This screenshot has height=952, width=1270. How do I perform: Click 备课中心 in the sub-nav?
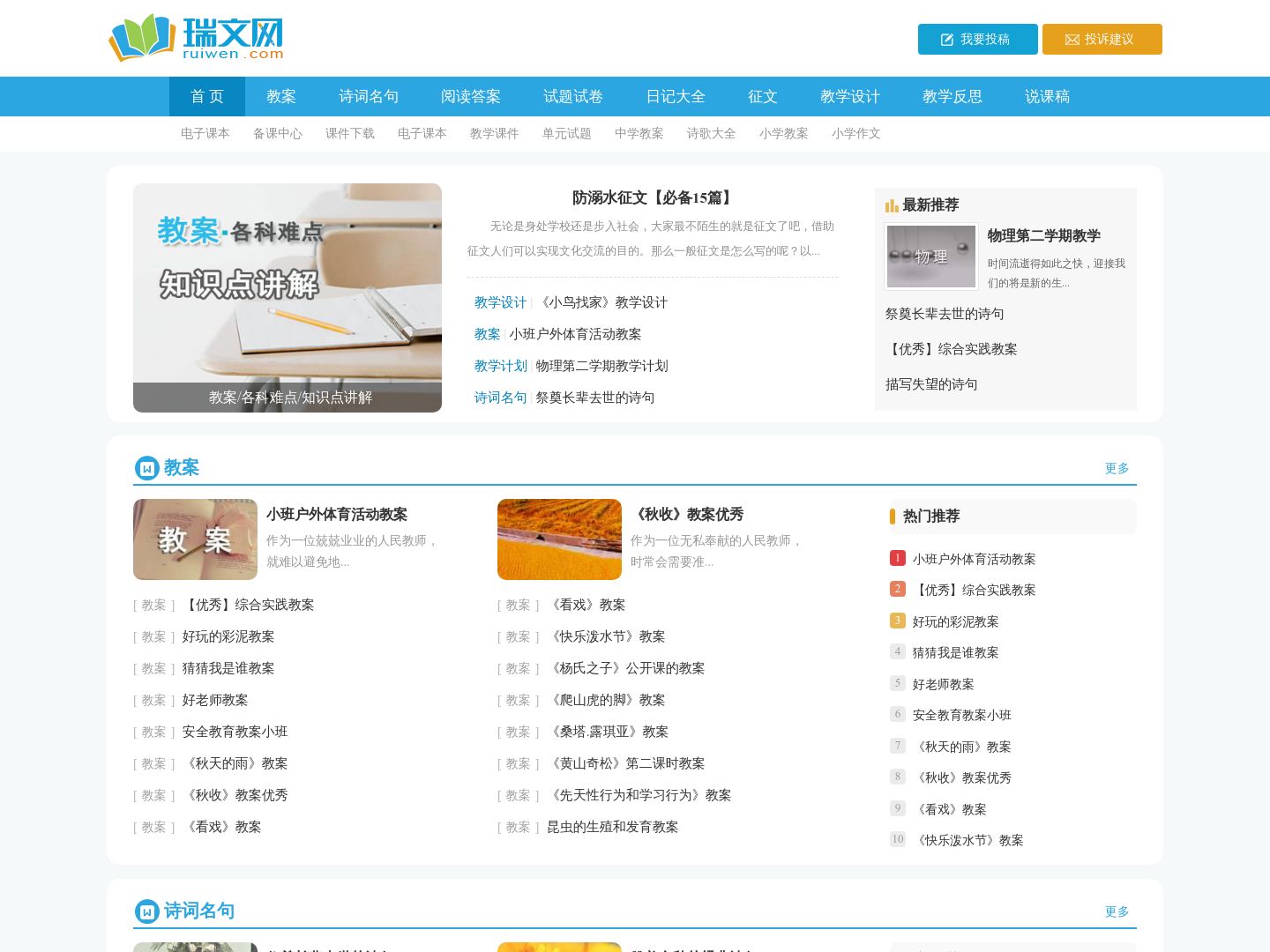click(x=278, y=133)
